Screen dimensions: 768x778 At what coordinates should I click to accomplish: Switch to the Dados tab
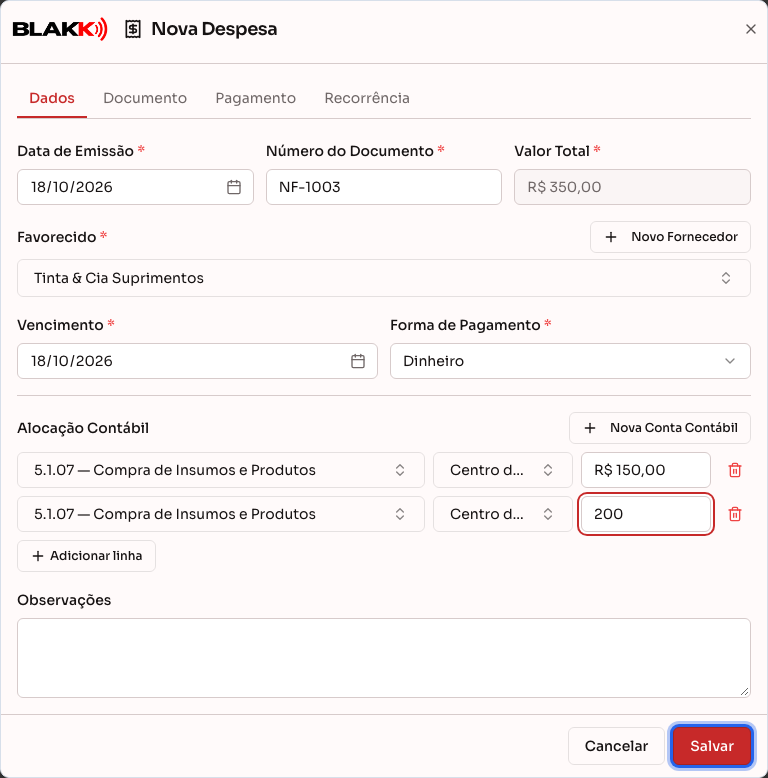click(52, 98)
